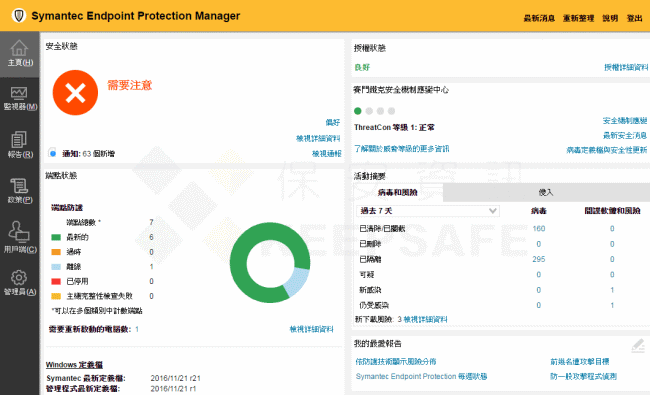Click the yellow 主機完整性檢查失敗 legend swatch

pyautogui.click(x=56, y=296)
